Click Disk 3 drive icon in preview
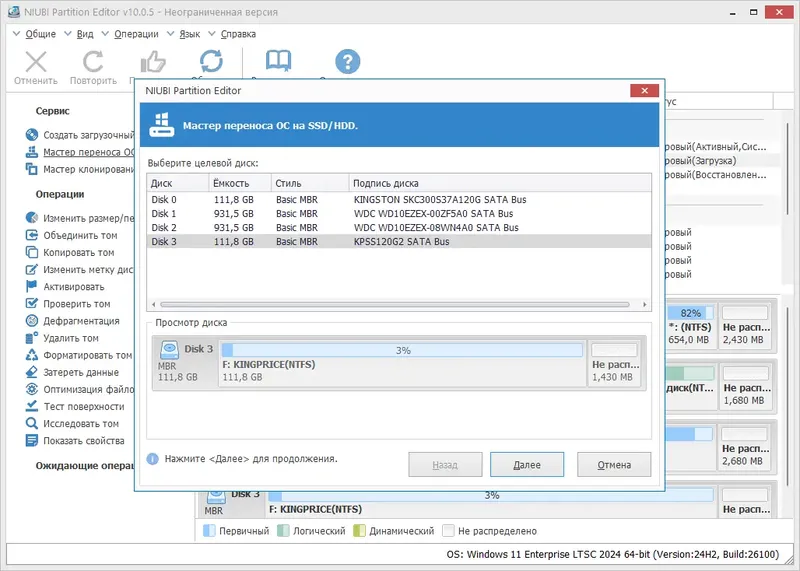This screenshot has width=800, height=571. tap(169, 350)
